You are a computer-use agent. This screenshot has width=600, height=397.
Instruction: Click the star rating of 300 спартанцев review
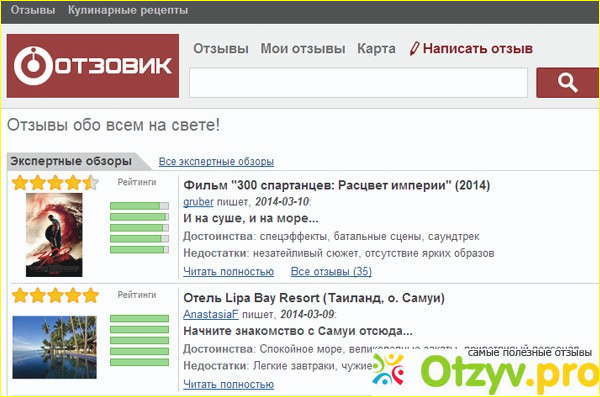(55, 183)
